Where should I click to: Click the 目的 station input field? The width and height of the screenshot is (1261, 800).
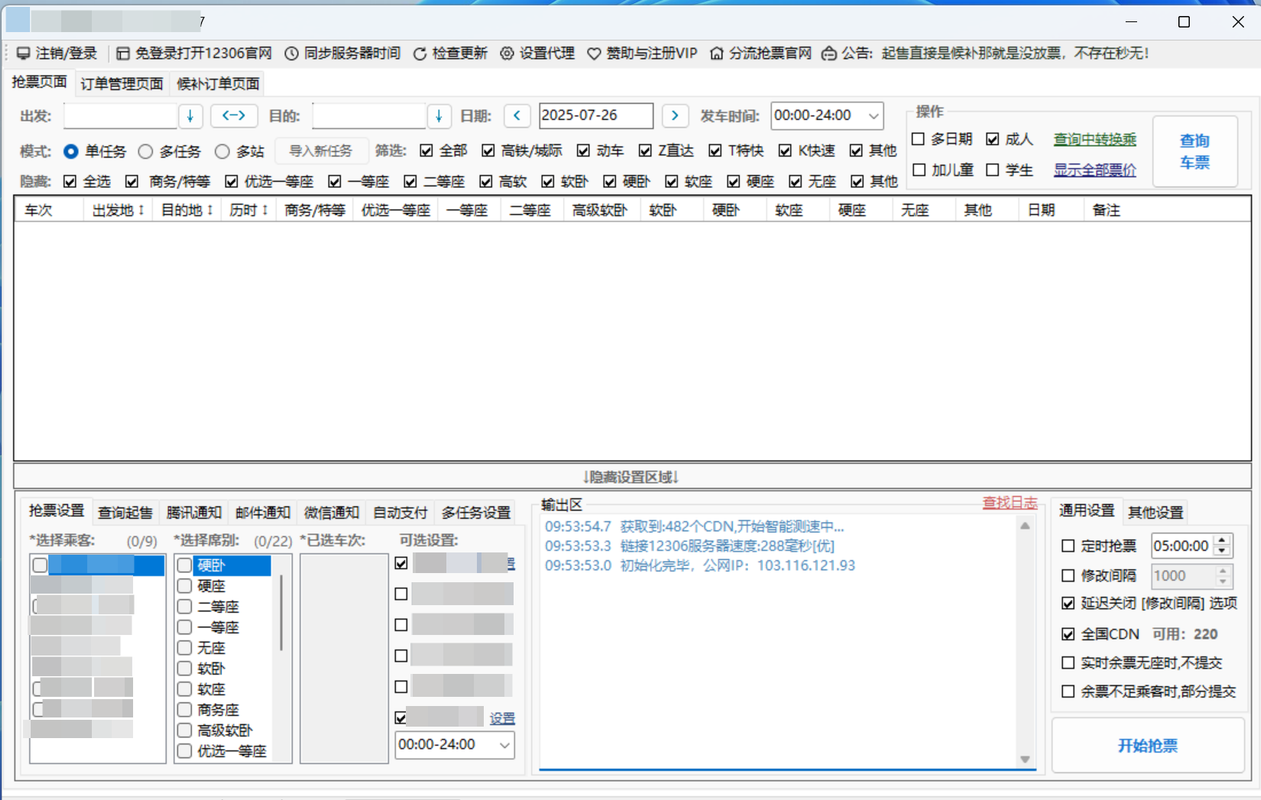pos(369,116)
